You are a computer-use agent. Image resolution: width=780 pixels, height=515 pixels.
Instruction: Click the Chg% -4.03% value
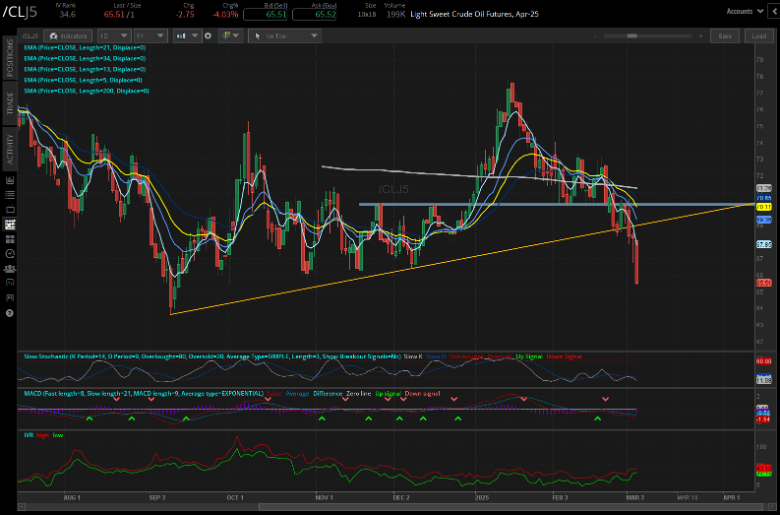225,14
